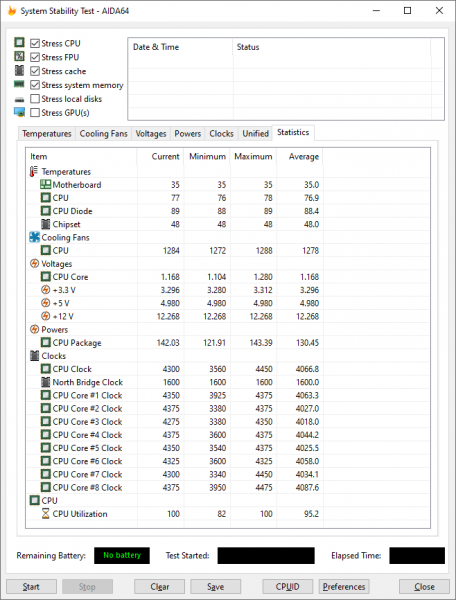Click the Clear button
This screenshot has width=456, height=600.
pyautogui.click(x=160, y=587)
